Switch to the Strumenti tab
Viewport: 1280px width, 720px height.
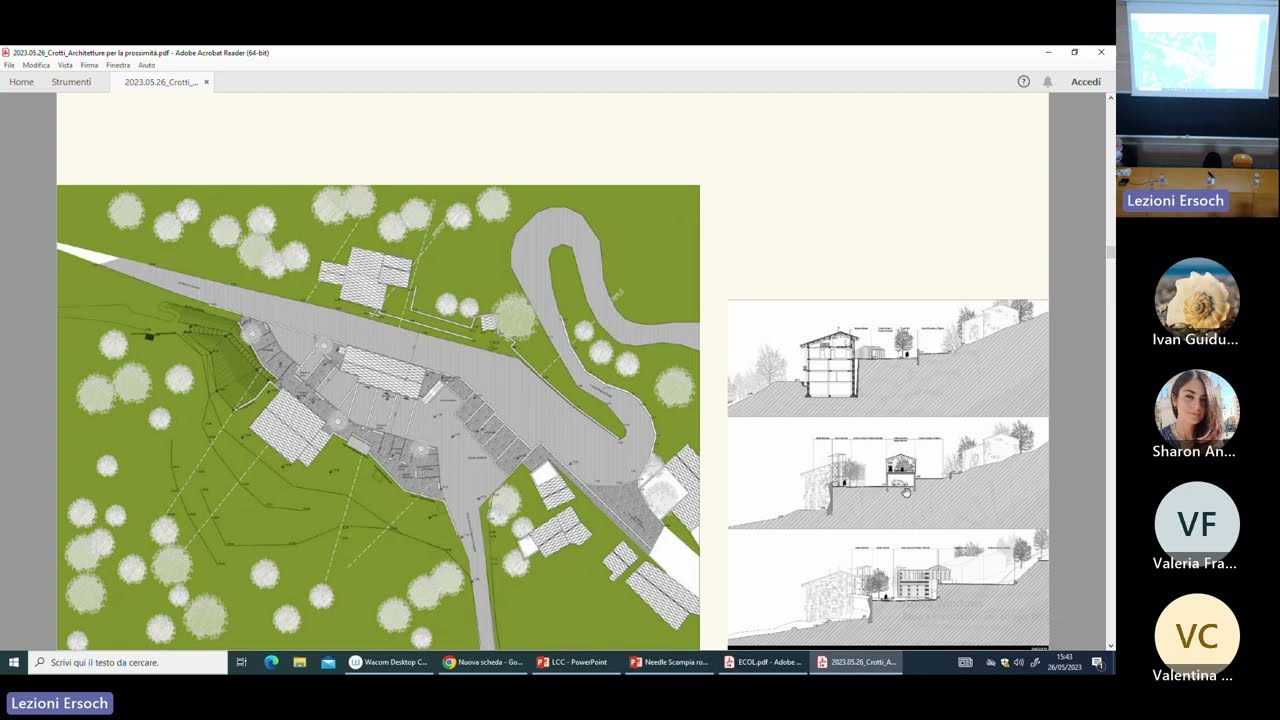tap(71, 82)
